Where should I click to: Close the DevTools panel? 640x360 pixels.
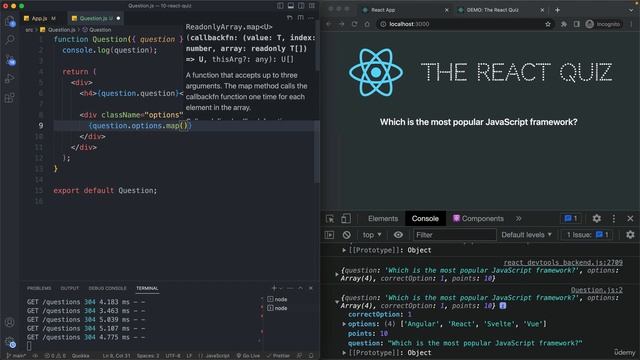pyautogui.click(x=630, y=218)
